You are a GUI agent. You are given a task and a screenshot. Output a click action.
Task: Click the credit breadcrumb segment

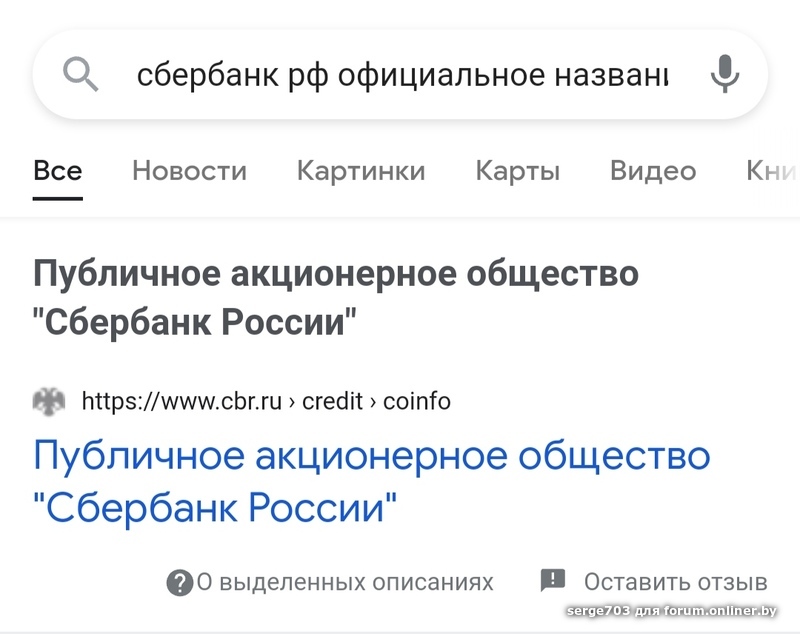333,401
